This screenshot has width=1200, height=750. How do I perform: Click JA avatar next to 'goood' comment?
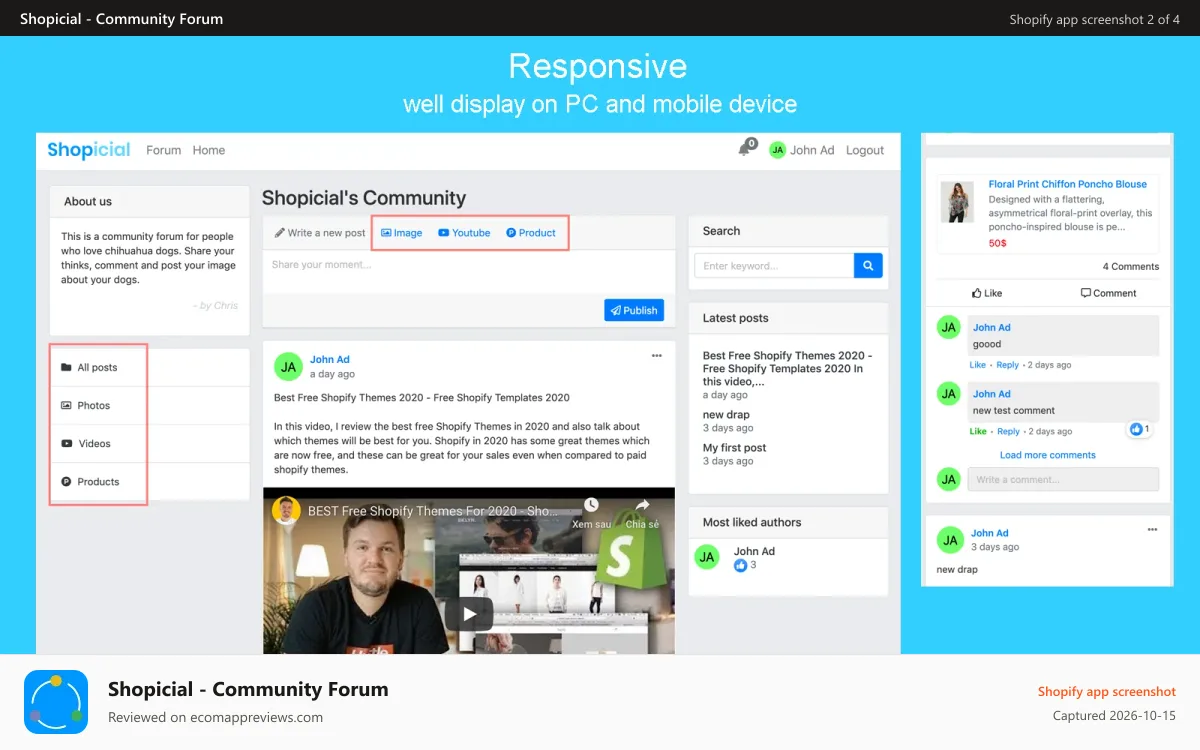pos(949,328)
